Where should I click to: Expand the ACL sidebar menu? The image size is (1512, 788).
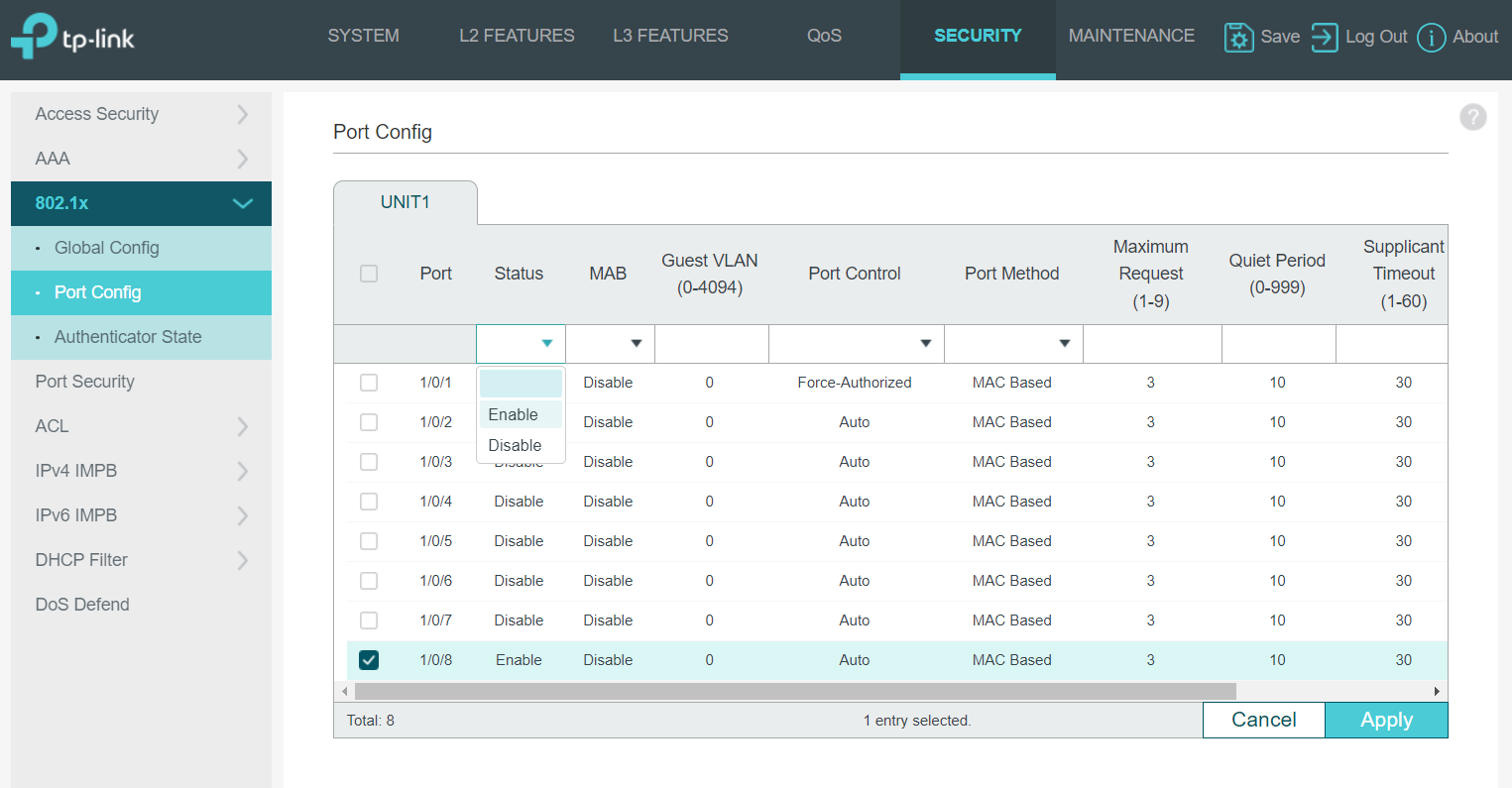(x=141, y=426)
